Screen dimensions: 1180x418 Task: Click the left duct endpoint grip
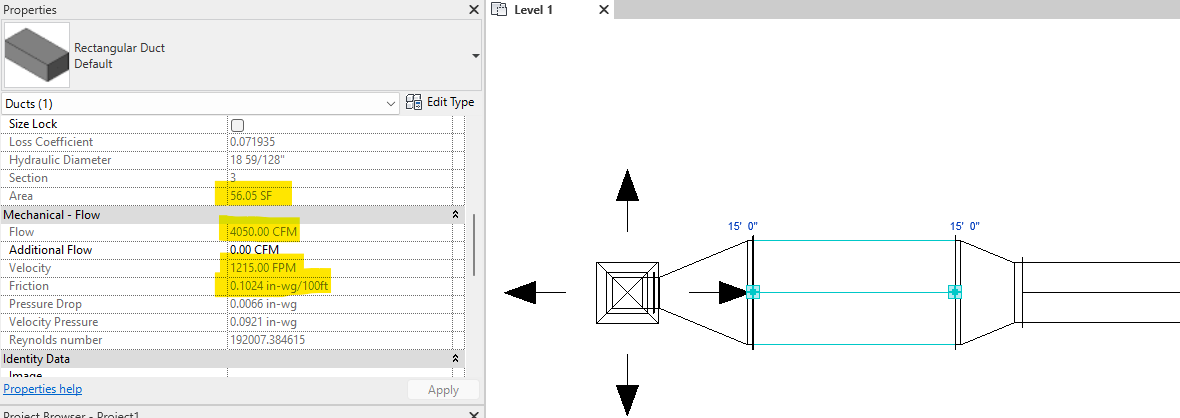point(753,292)
